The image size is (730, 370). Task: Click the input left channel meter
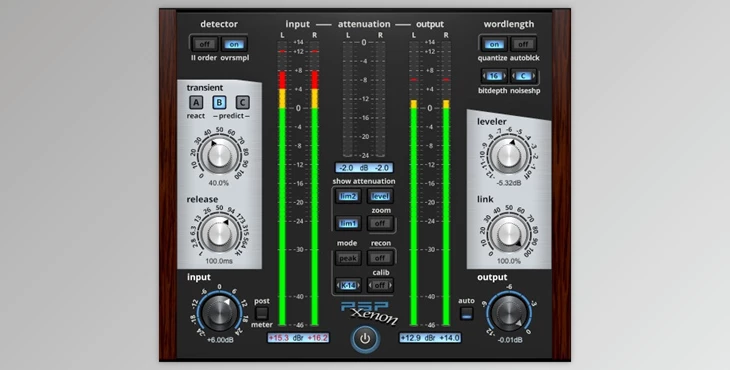[x=282, y=183]
